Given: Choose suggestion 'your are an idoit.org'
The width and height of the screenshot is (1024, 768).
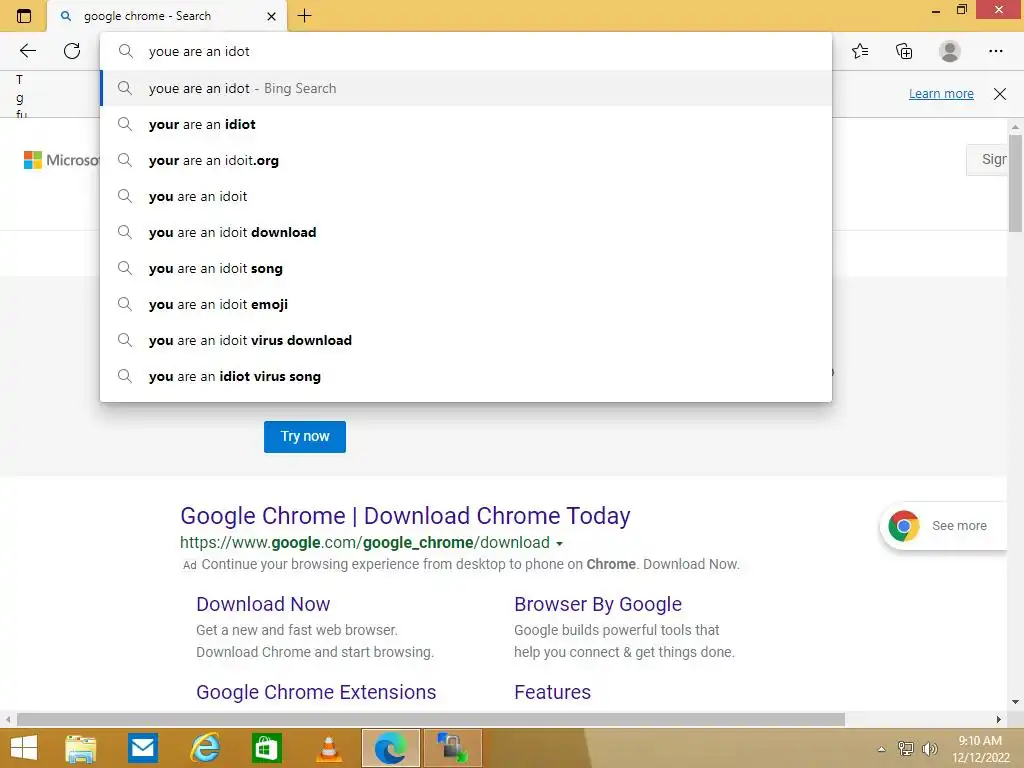Looking at the screenshot, I should tap(466, 160).
